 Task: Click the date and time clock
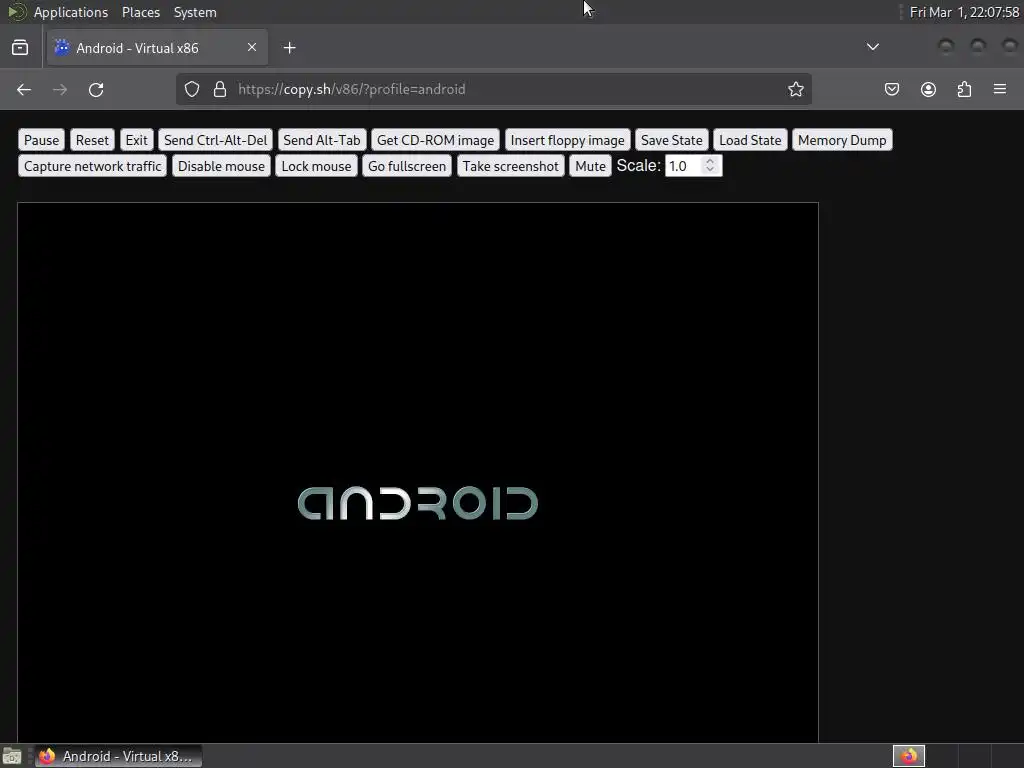click(964, 12)
